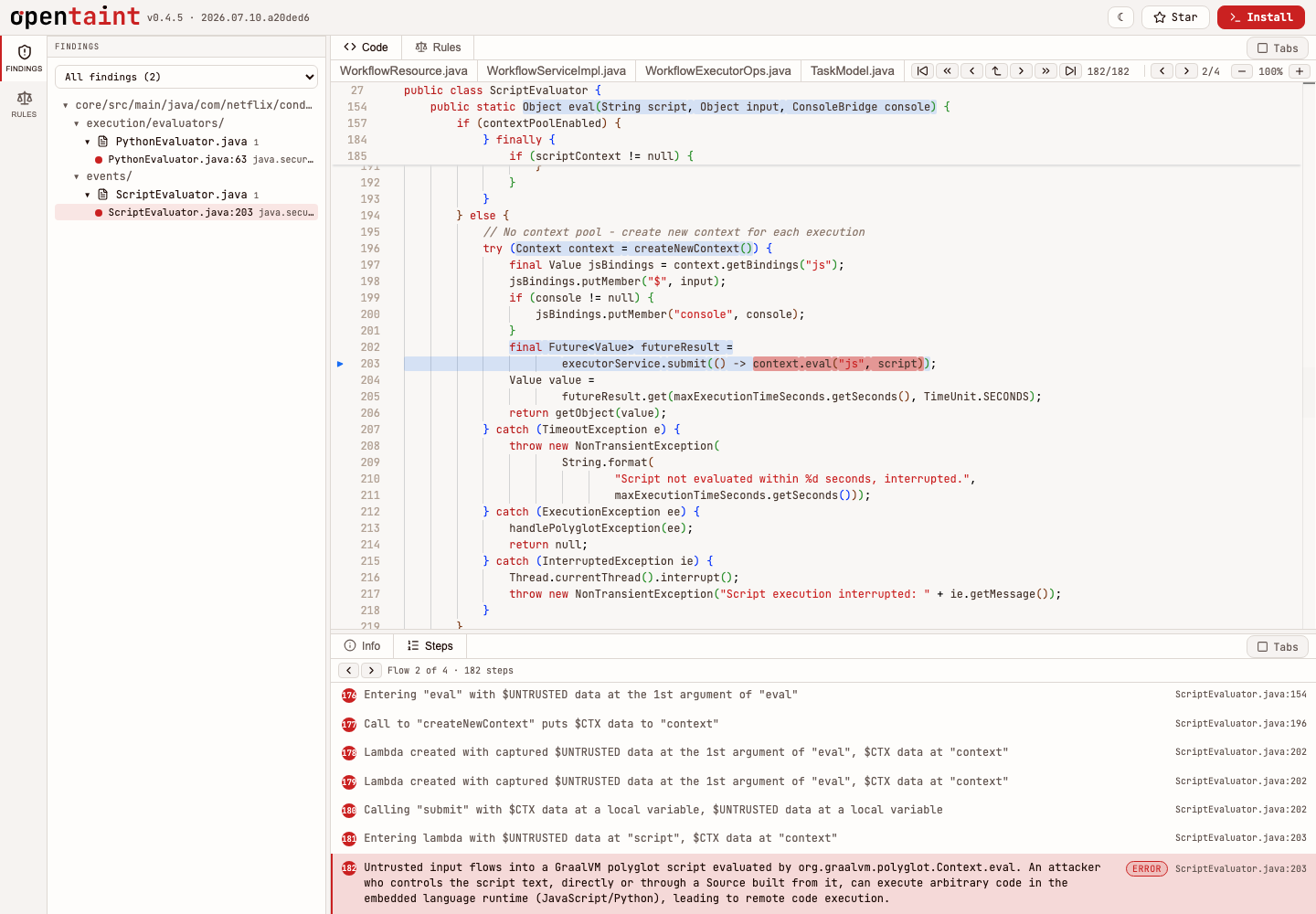Switch to the Code tab
Image resolution: width=1316 pixels, height=914 pixels.
[x=366, y=48]
